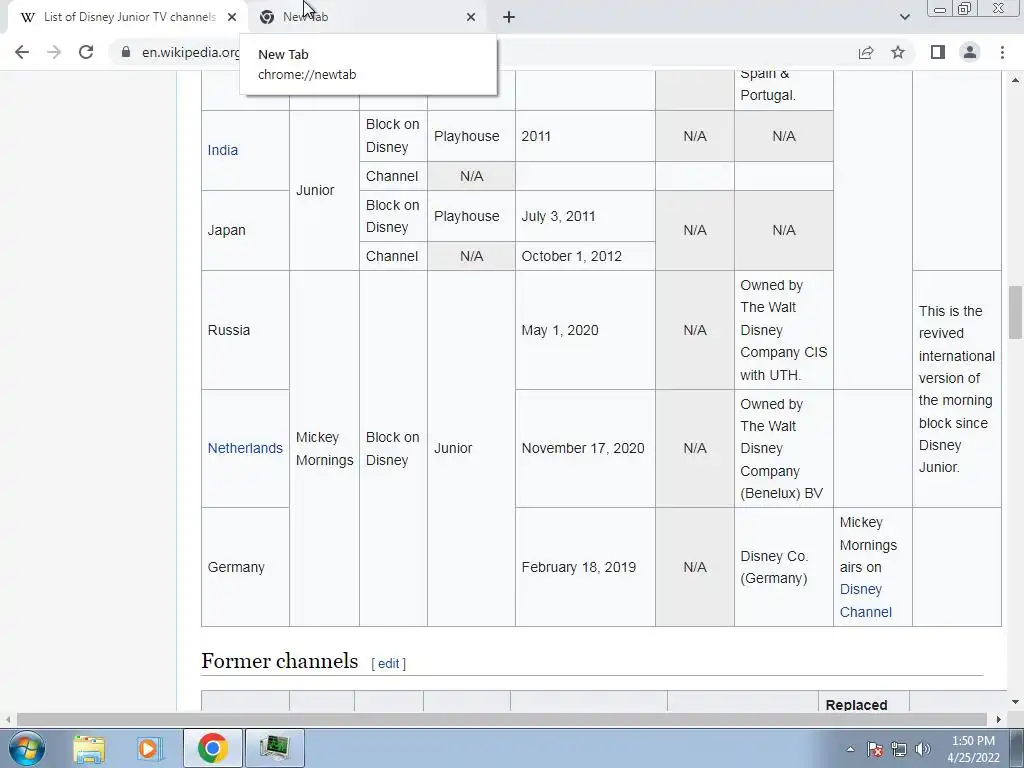Expand the tab search dropdown
1024x768 pixels.
tap(904, 17)
